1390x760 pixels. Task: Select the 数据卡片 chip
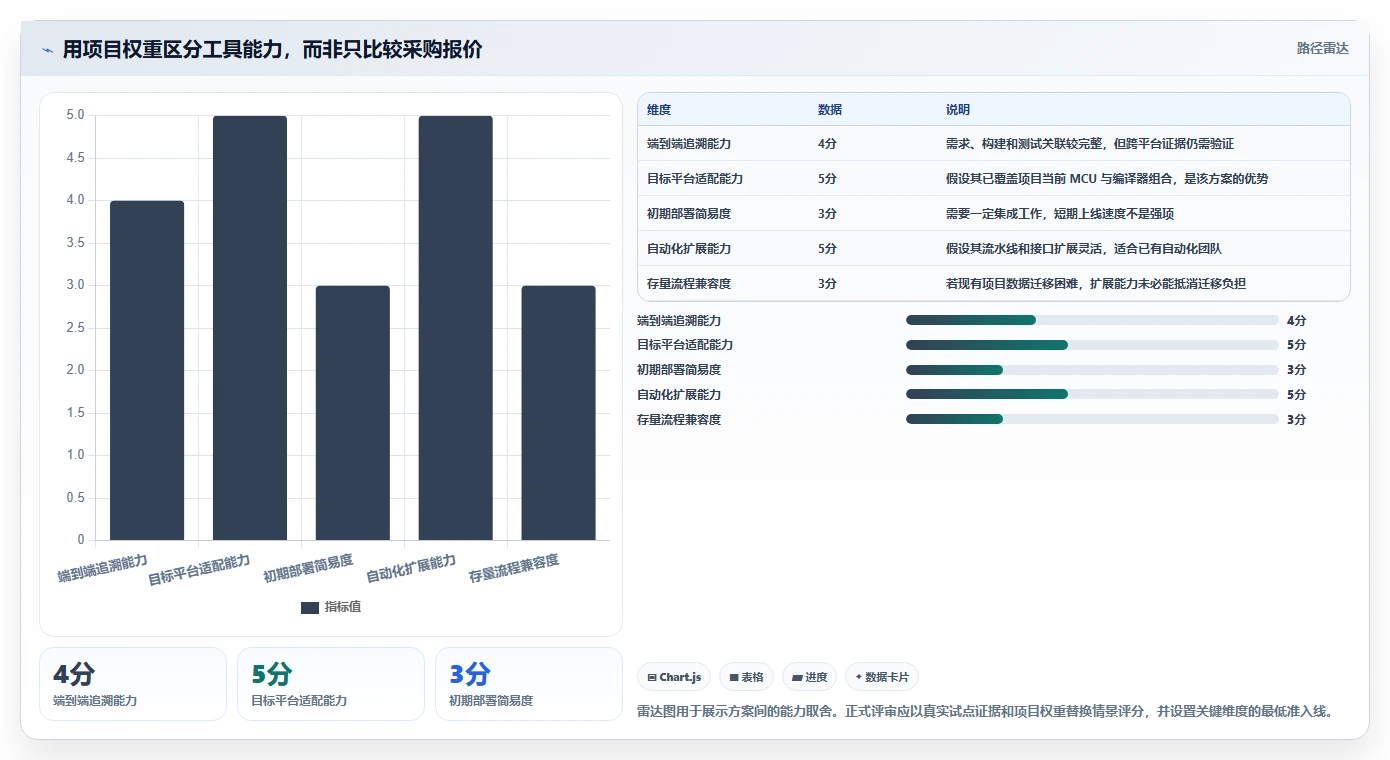pos(882,677)
